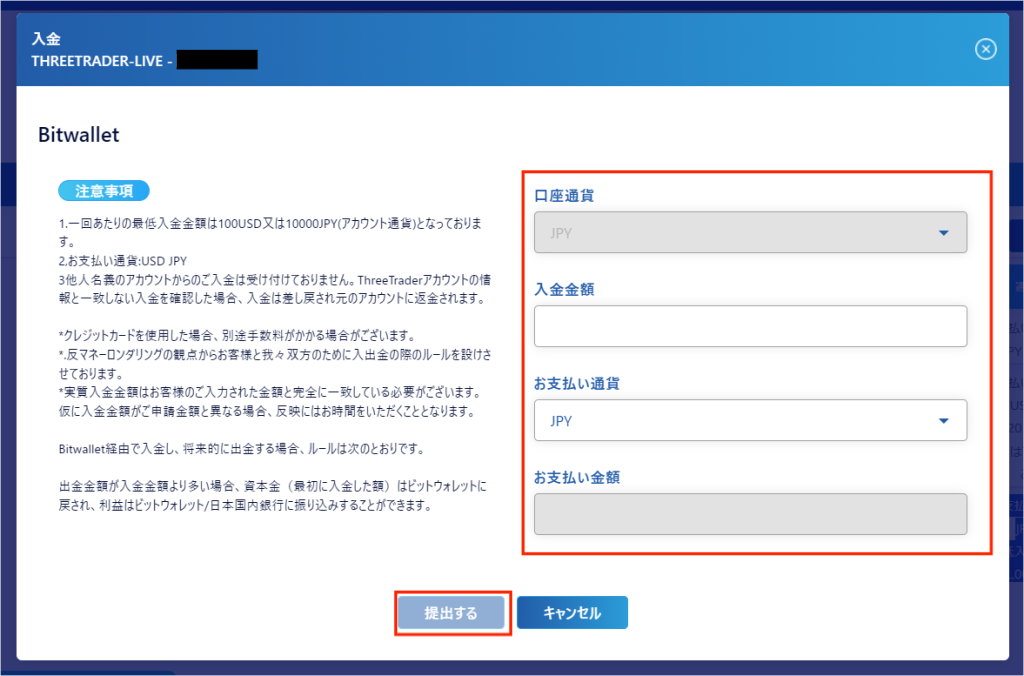The image size is (1024, 676).
Task: Click the キャンセル cancel button
Action: point(572,612)
